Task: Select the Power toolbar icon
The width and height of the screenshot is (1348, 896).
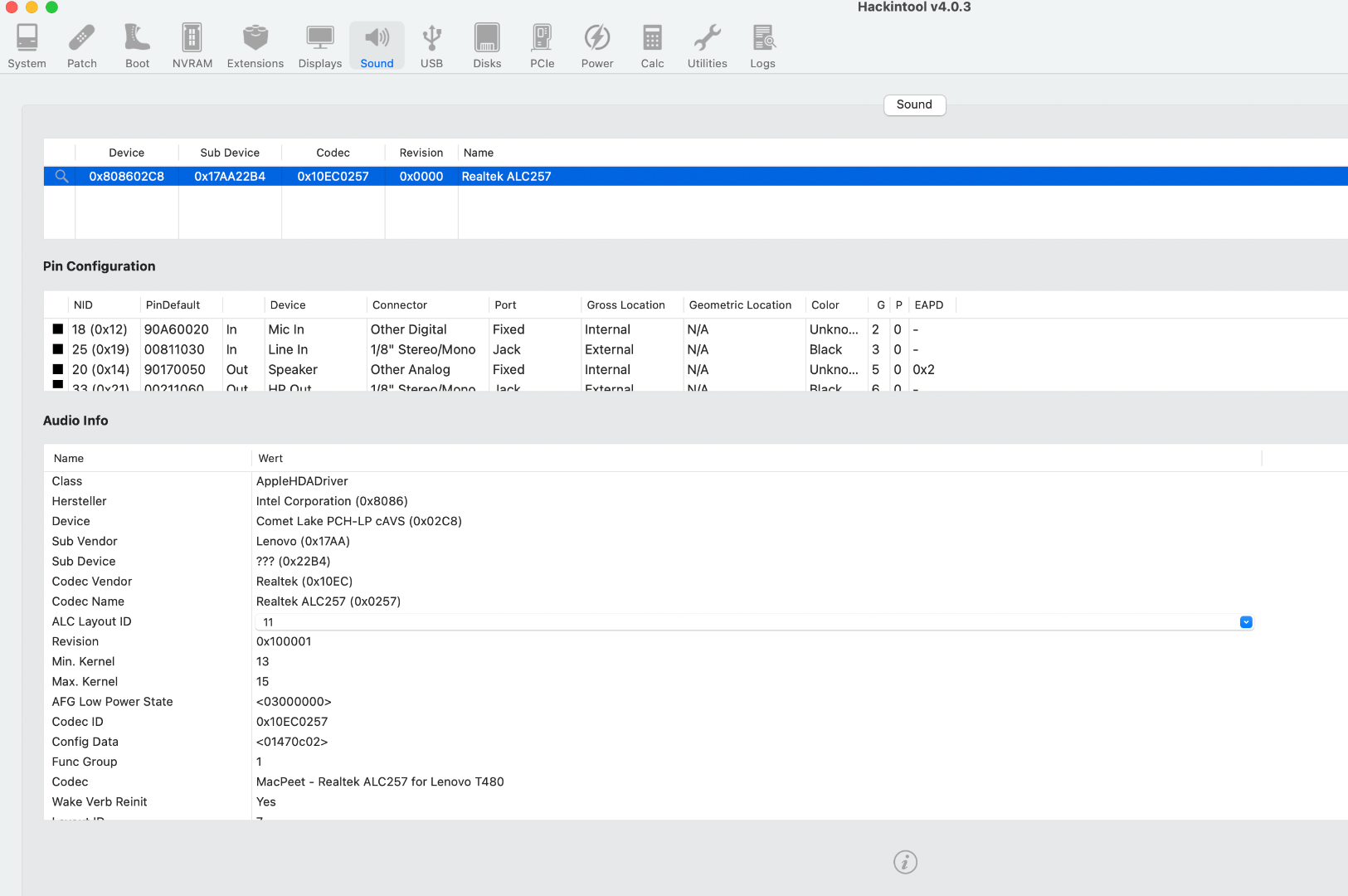Action: 597,46
